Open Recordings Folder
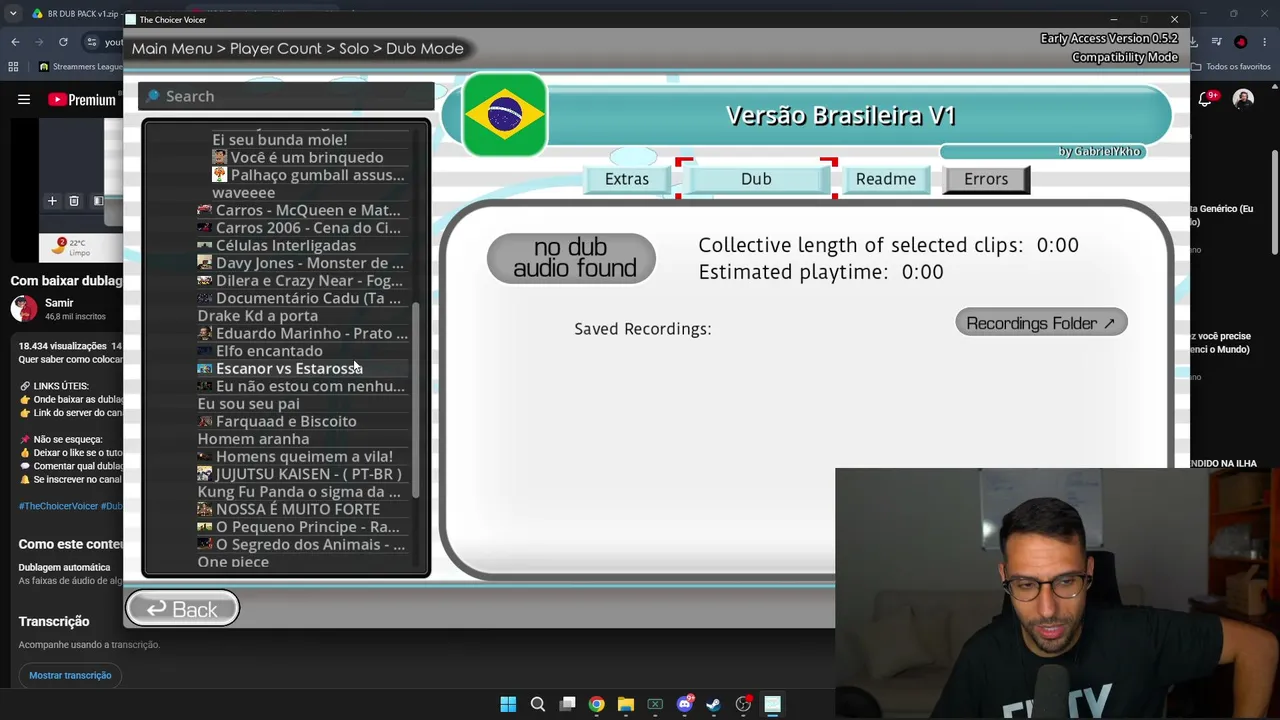 pyautogui.click(x=1041, y=323)
